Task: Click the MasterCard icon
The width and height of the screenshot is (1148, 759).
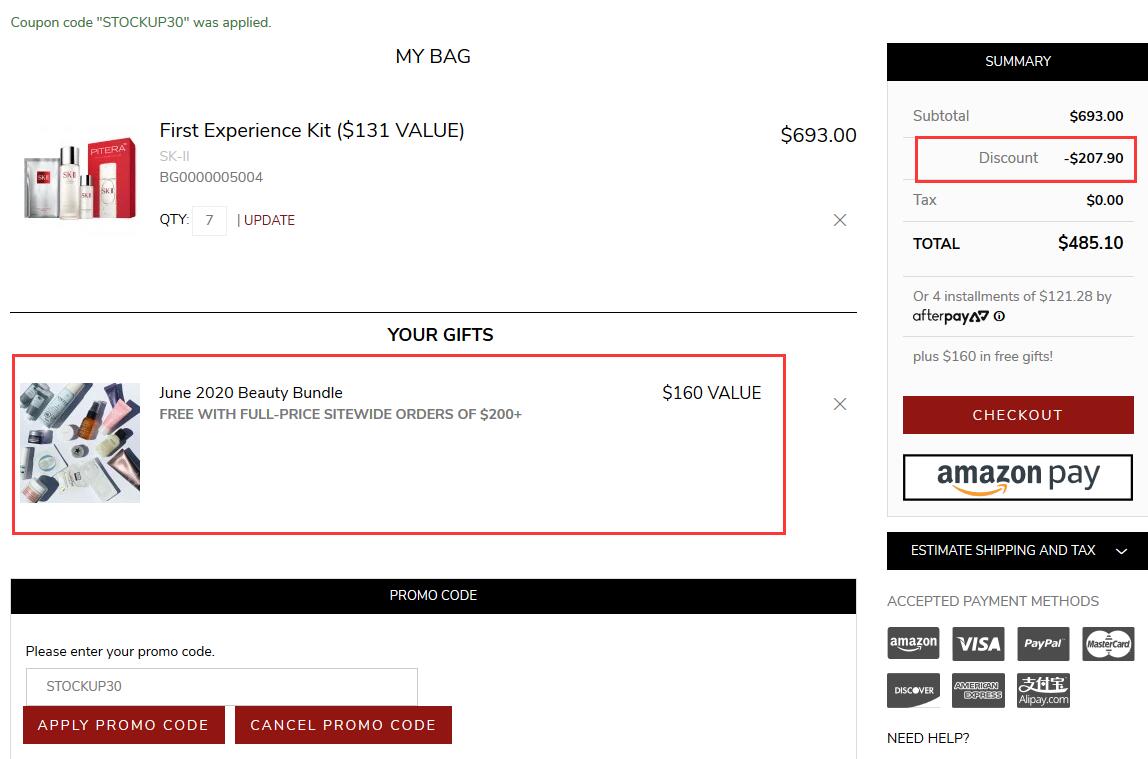Action: pyautogui.click(x=1108, y=643)
